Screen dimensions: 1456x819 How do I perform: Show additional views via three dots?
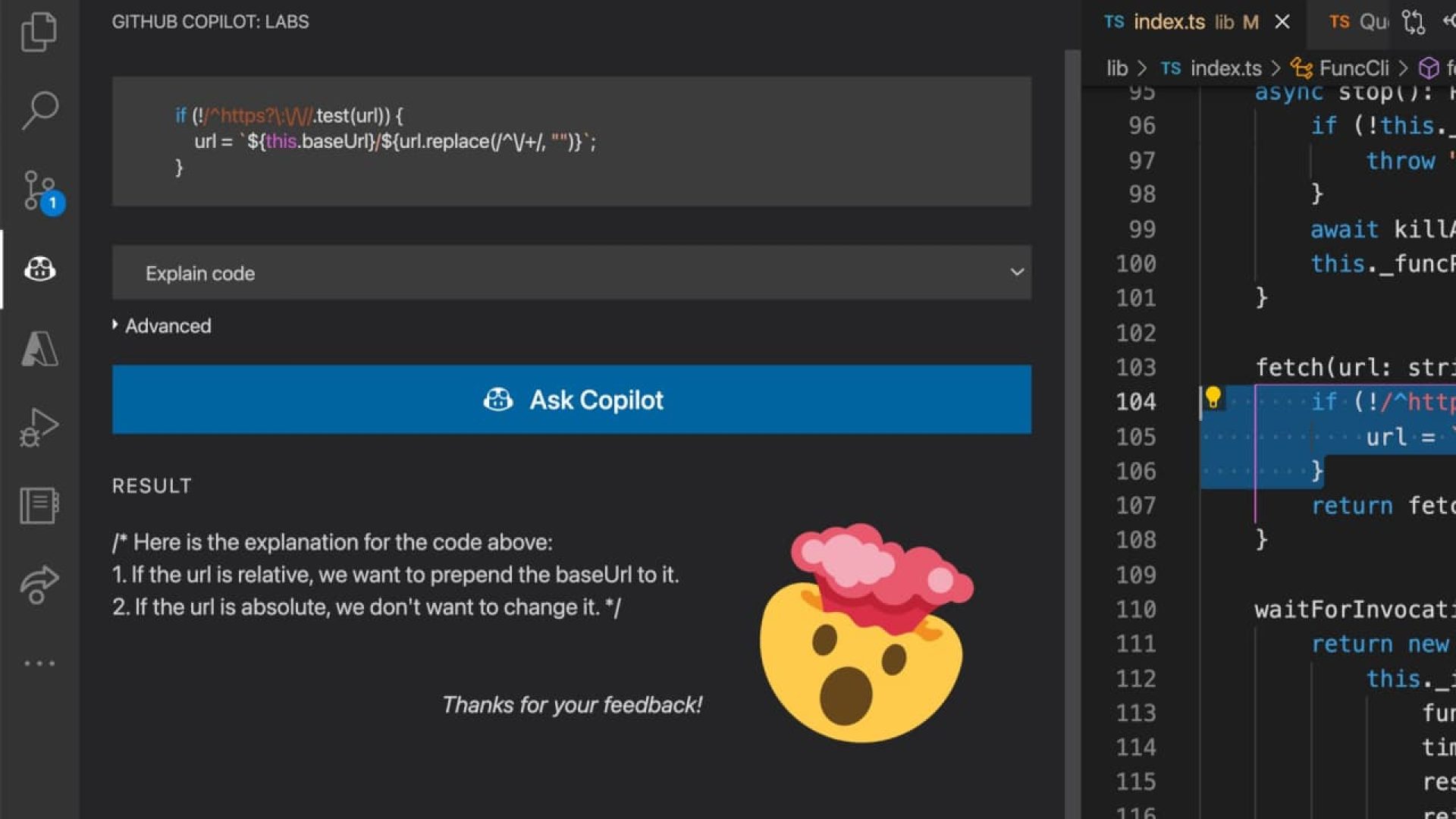pos(39,664)
